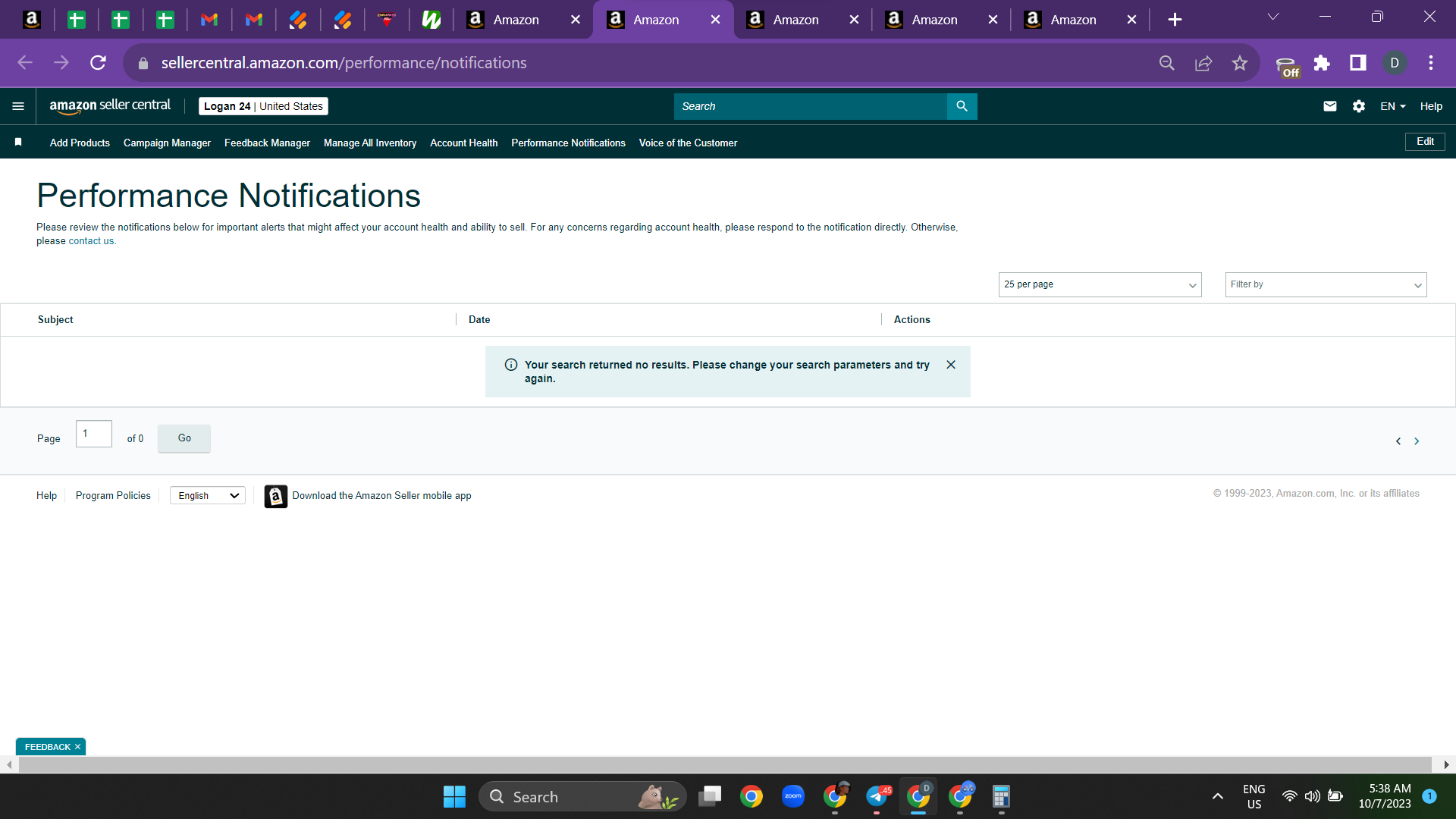The image size is (1456, 819).
Task: Open the browser extensions puzzle icon
Action: click(x=1322, y=63)
